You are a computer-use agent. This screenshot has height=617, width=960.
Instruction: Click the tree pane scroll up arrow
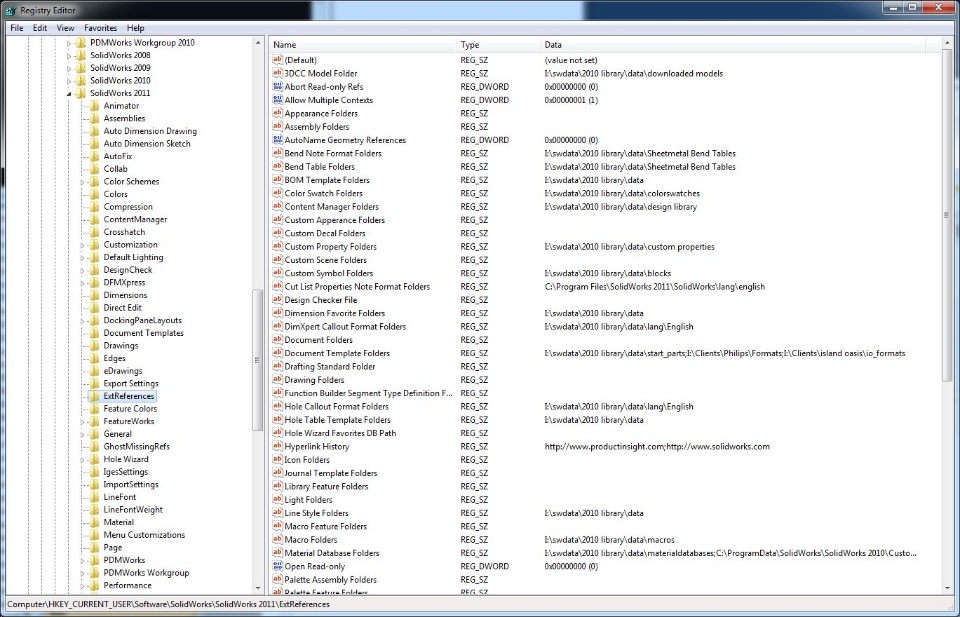point(258,43)
